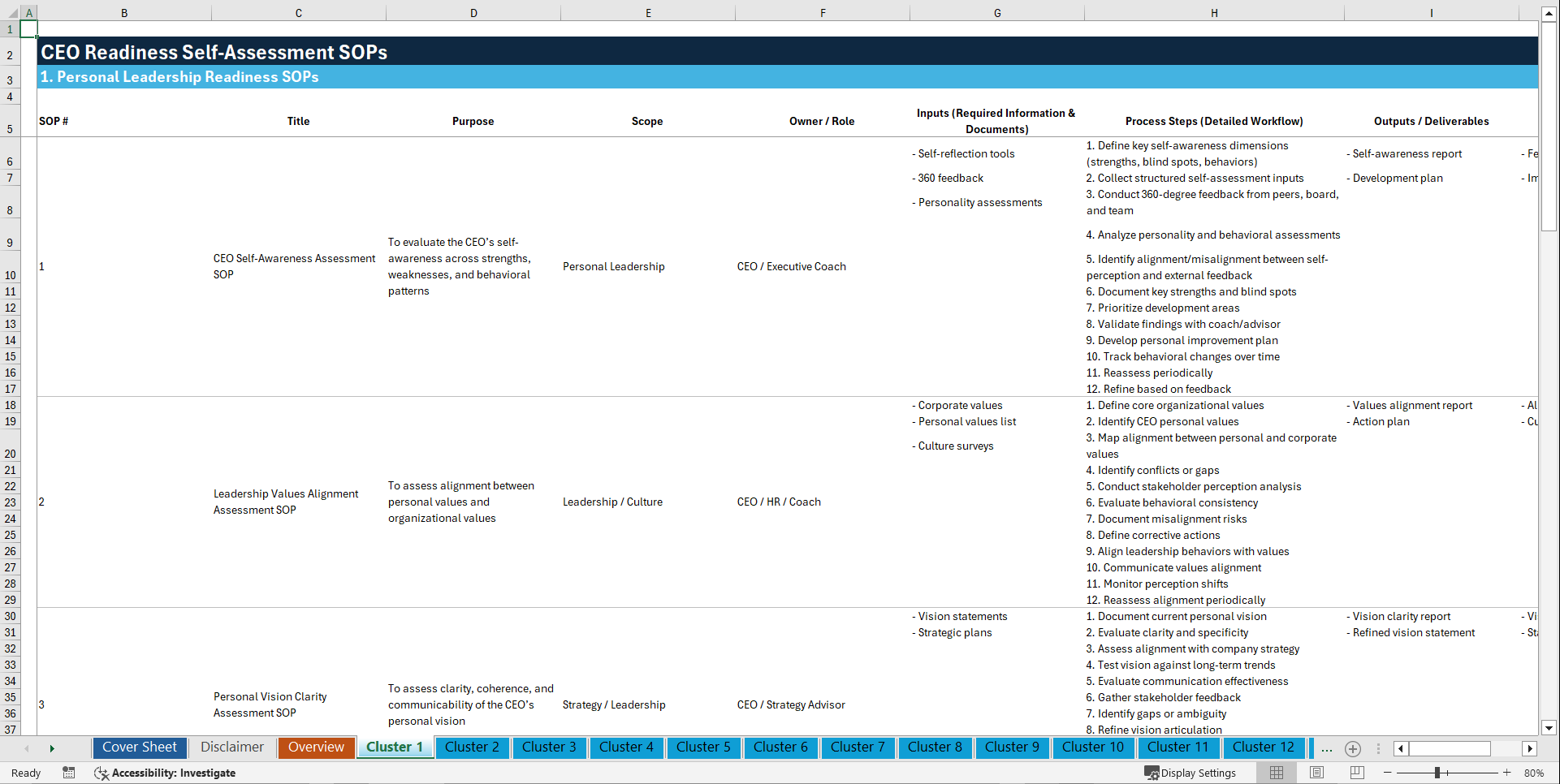Image resolution: width=1560 pixels, height=784 pixels.
Task: Select the Cover Sheet tab
Action: pos(139,747)
